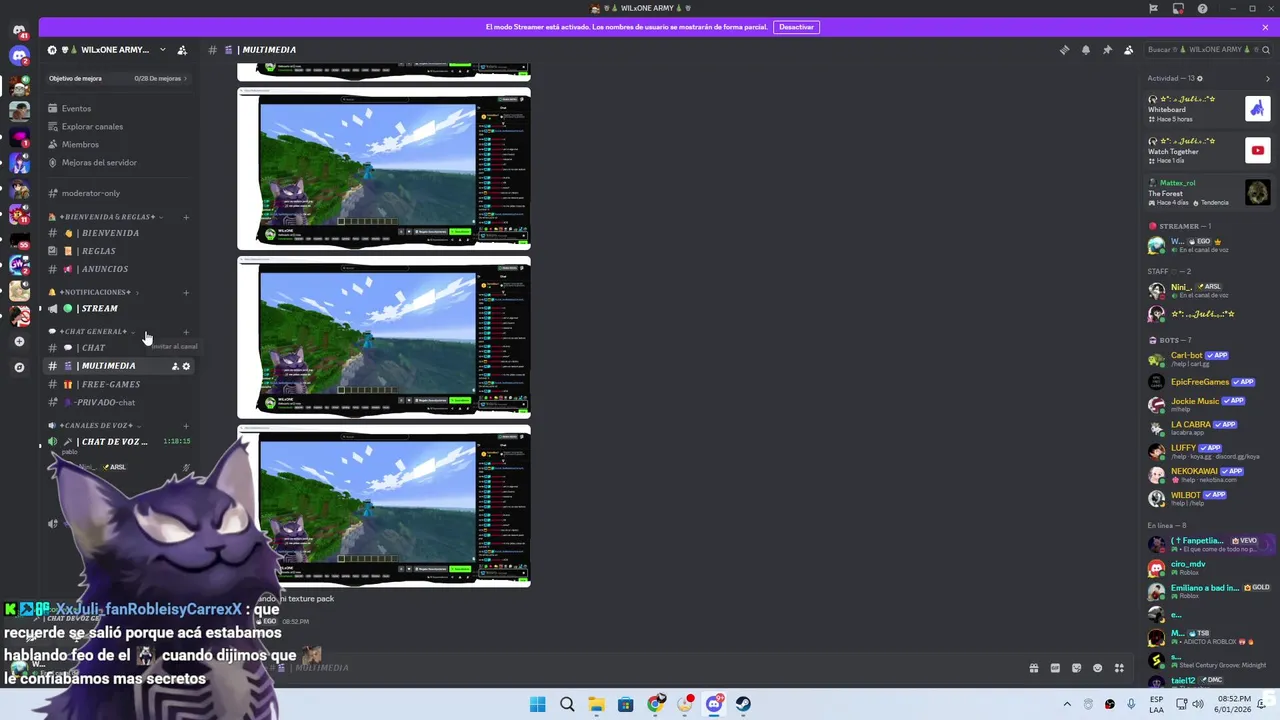
Task: Invite icon on MULTIMEDIA channel row
Action: [x=175, y=366]
